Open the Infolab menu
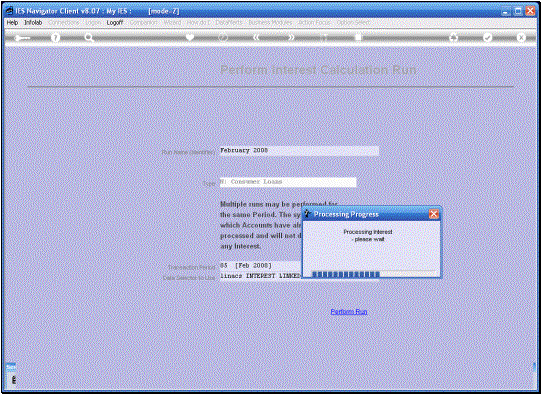This screenshot has height=394, width=541. [x=33, y=22]
